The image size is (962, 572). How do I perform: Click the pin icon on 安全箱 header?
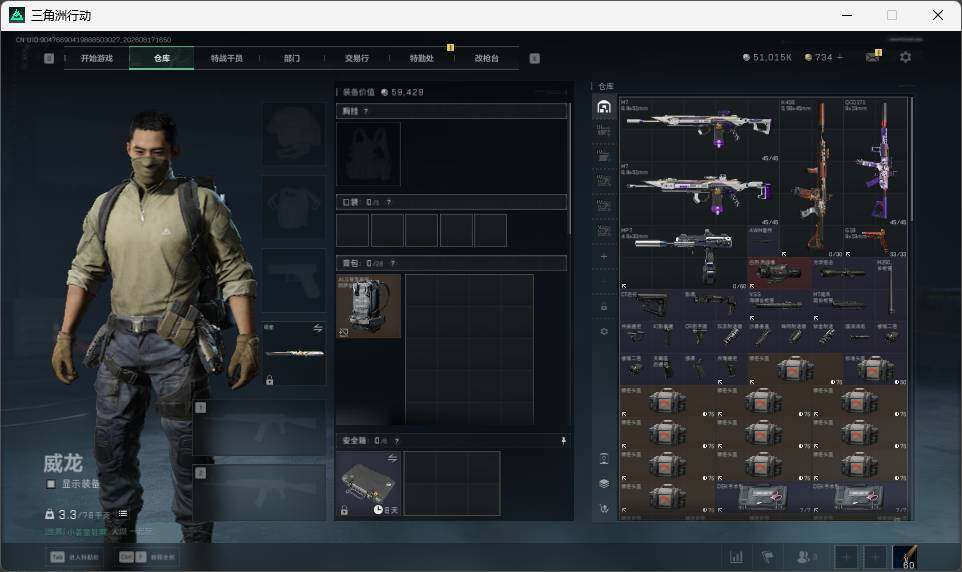(x=563, y=441)
